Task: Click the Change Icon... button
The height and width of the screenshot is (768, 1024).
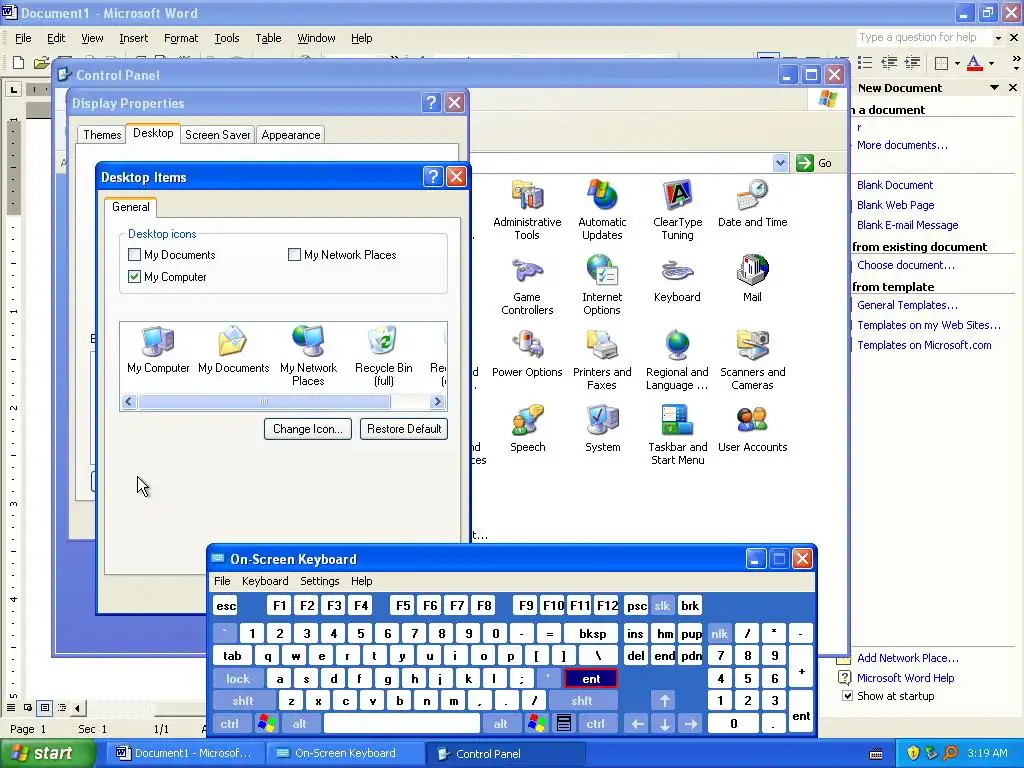Action: (308, 429)
